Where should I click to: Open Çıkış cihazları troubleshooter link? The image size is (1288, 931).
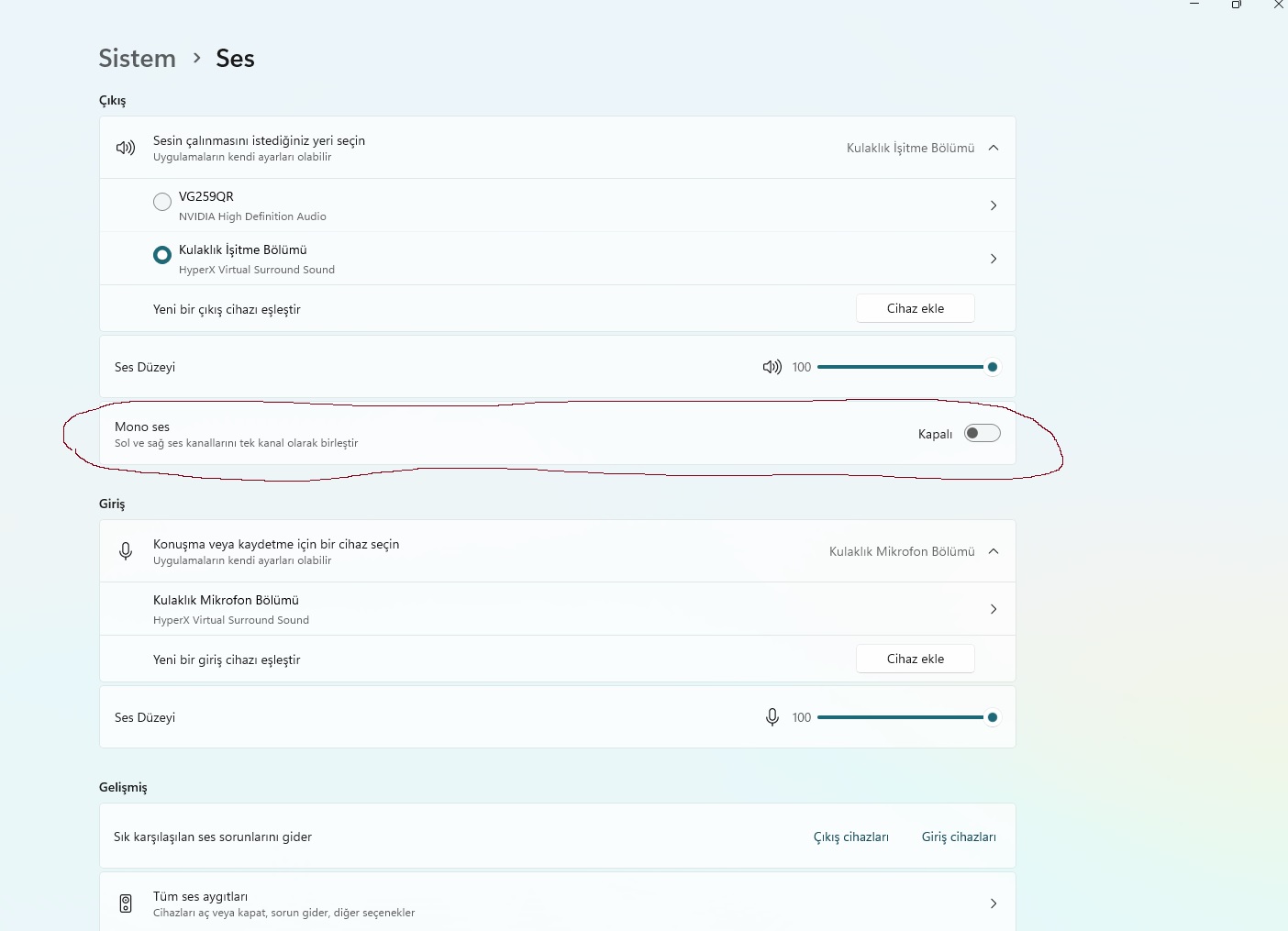pos(850,837)
